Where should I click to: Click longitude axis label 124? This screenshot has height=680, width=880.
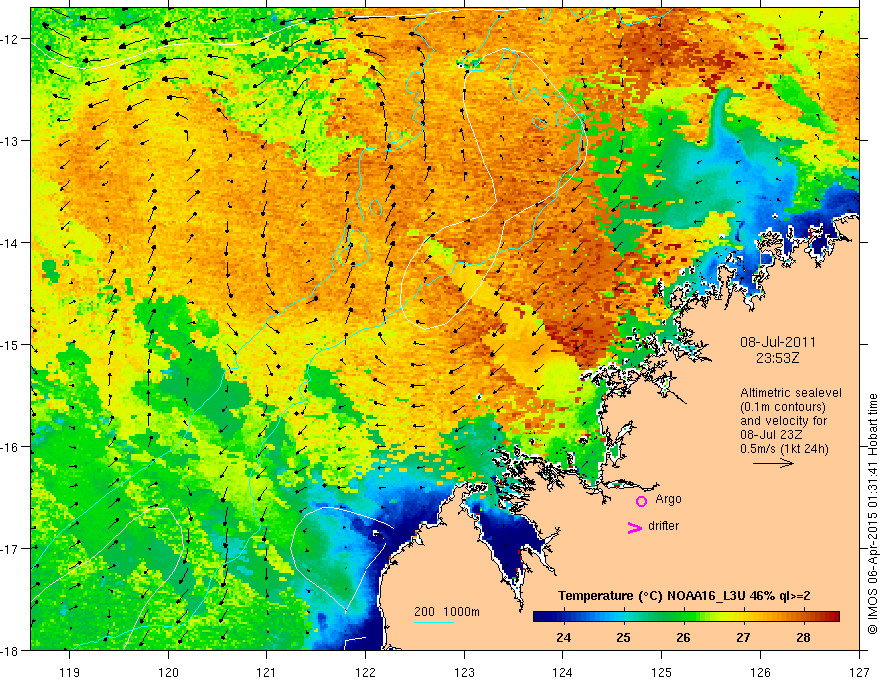(x=563, y=672)
